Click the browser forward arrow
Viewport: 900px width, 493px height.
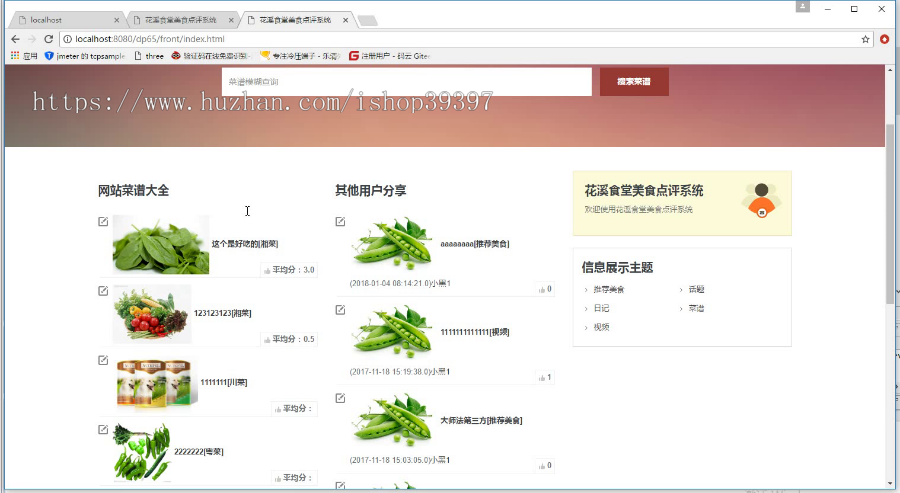[32, 39]
